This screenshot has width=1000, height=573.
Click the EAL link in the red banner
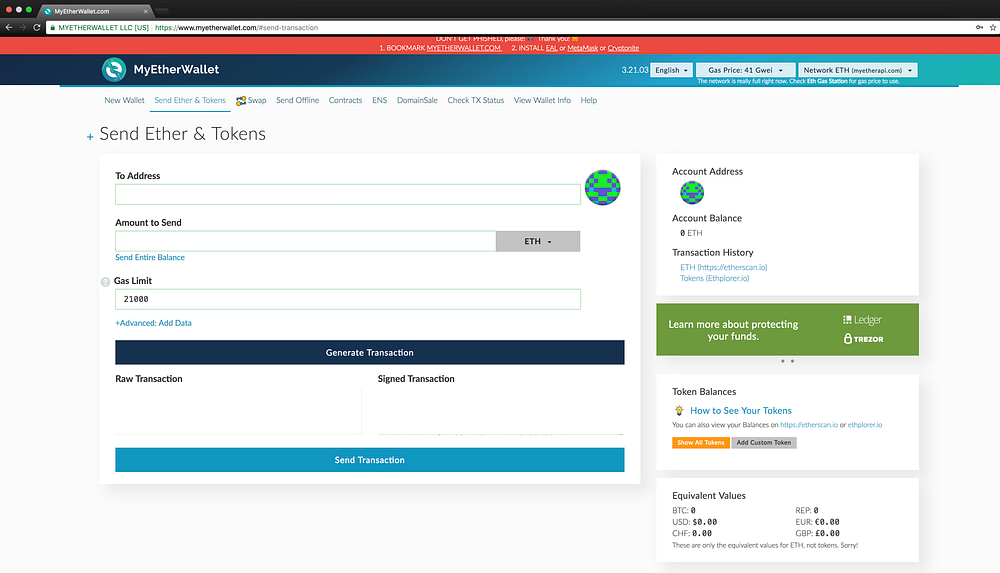[x=552, y=48]
